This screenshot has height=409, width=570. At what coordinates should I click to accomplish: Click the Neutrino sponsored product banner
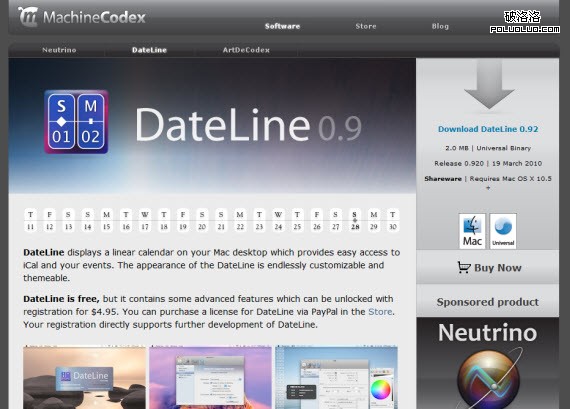point(488,363)
